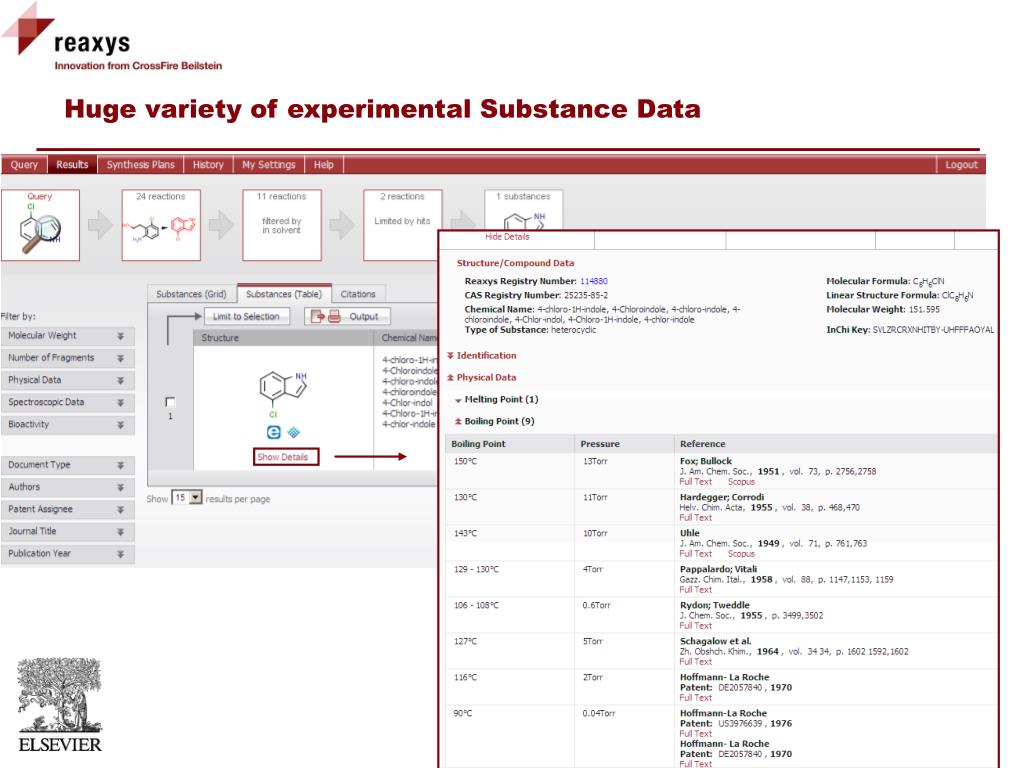
Task: Expand the Physical Data filter
Action: 68,380
